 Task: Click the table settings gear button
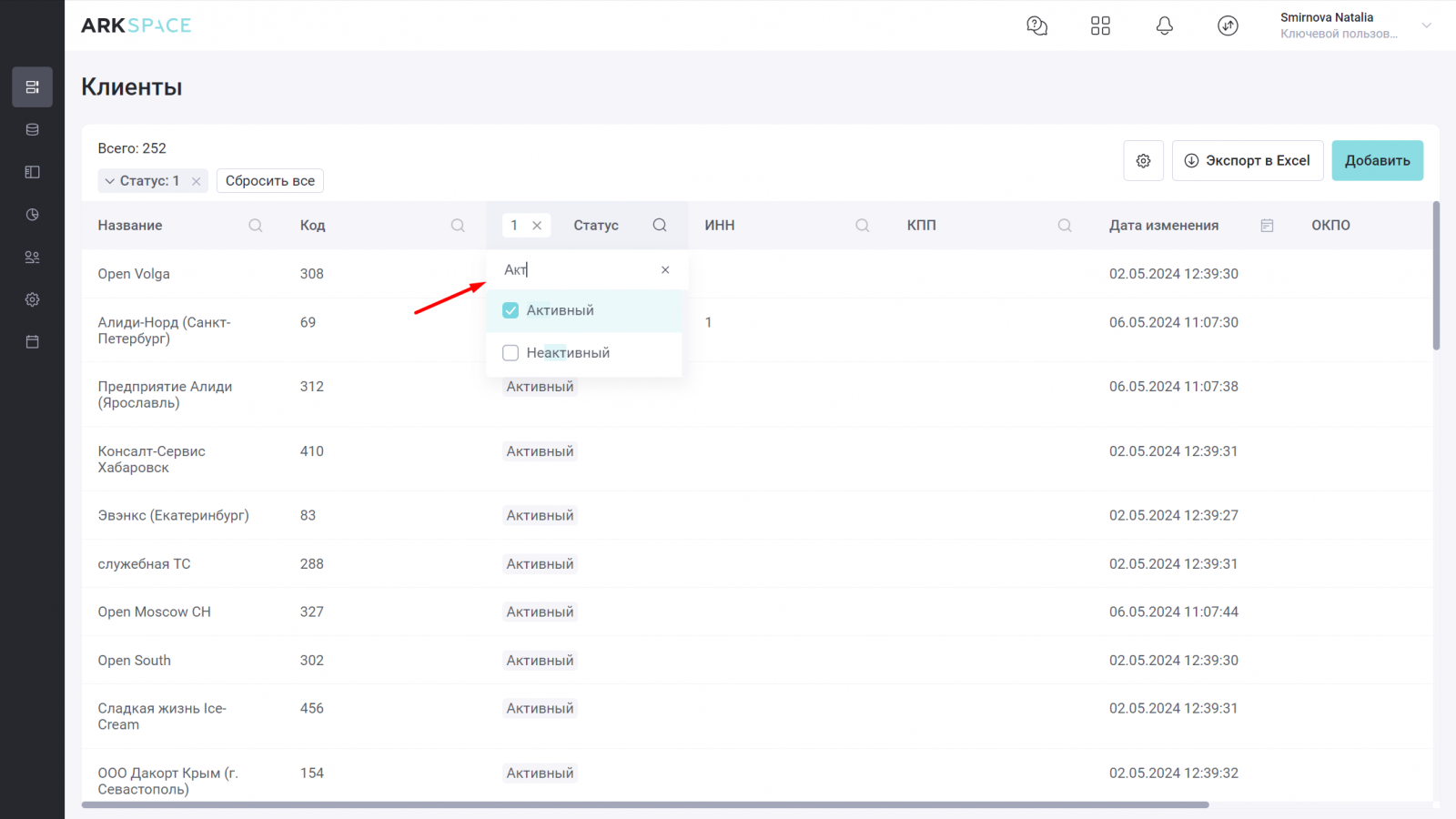click(1143, 161)
